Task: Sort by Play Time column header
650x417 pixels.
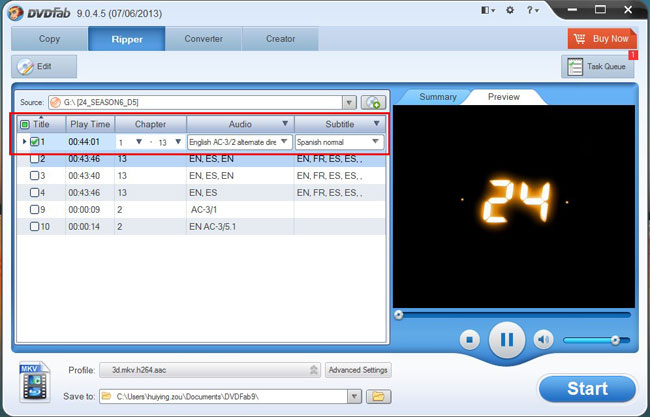Action: [x=90, y=124]
